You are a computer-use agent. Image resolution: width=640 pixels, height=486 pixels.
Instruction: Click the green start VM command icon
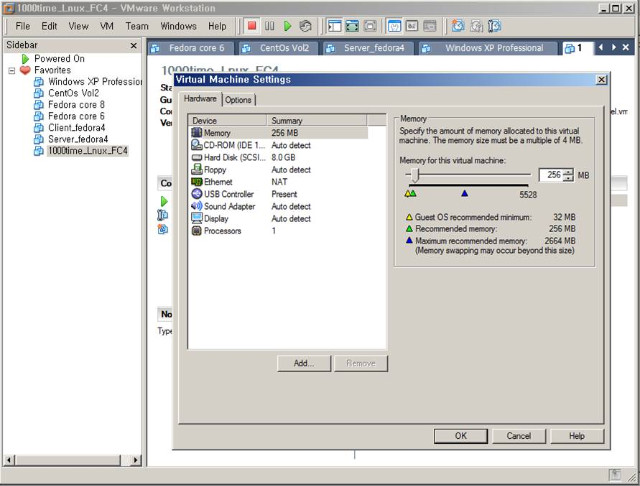tap(164, 201)
